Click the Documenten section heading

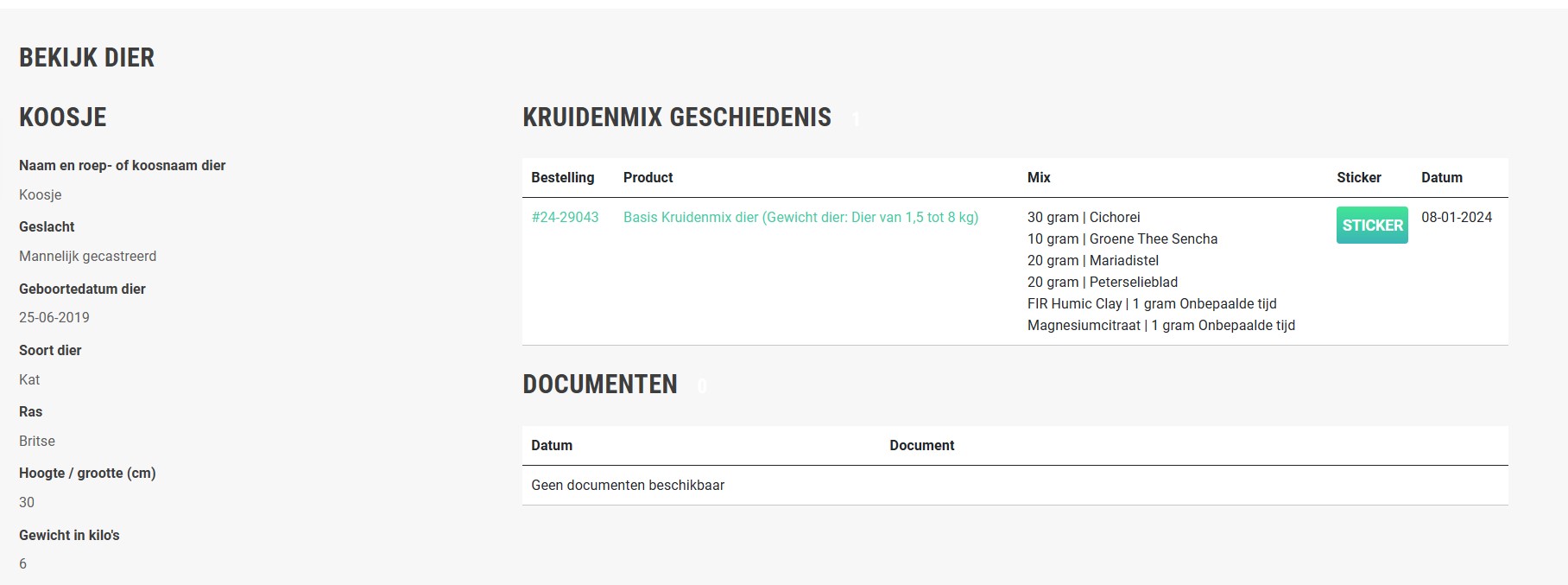[x=600, y=385]
